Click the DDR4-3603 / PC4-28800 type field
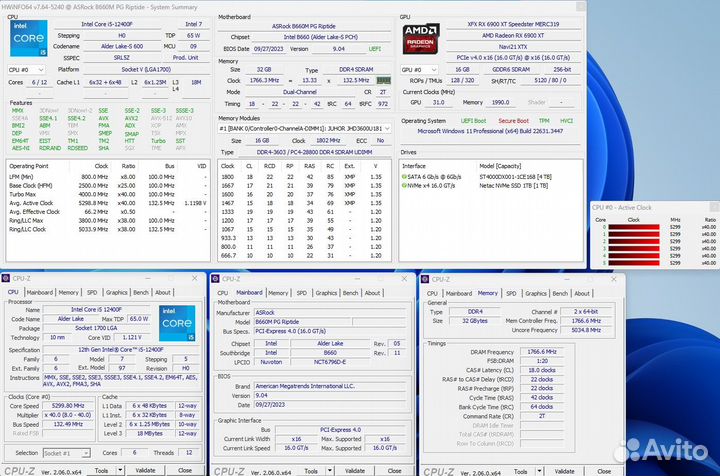Viewport: 720px width, 476px height. click(x=314, y=152)
